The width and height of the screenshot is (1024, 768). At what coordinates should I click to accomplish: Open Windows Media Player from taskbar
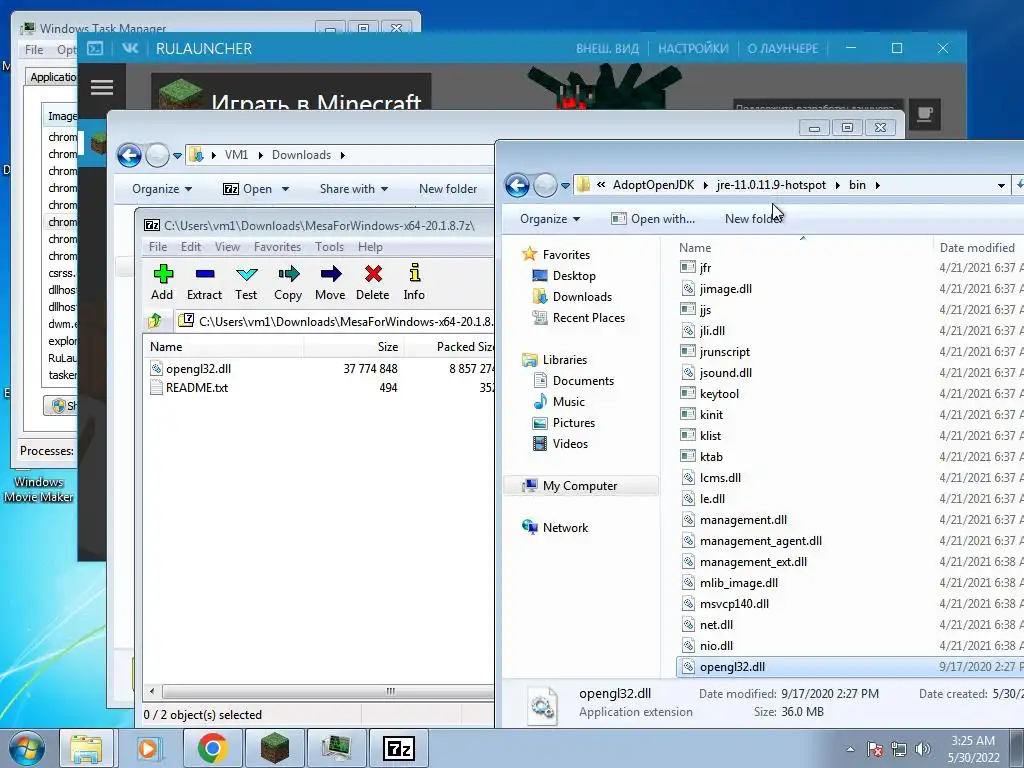[x=148, y=748]
